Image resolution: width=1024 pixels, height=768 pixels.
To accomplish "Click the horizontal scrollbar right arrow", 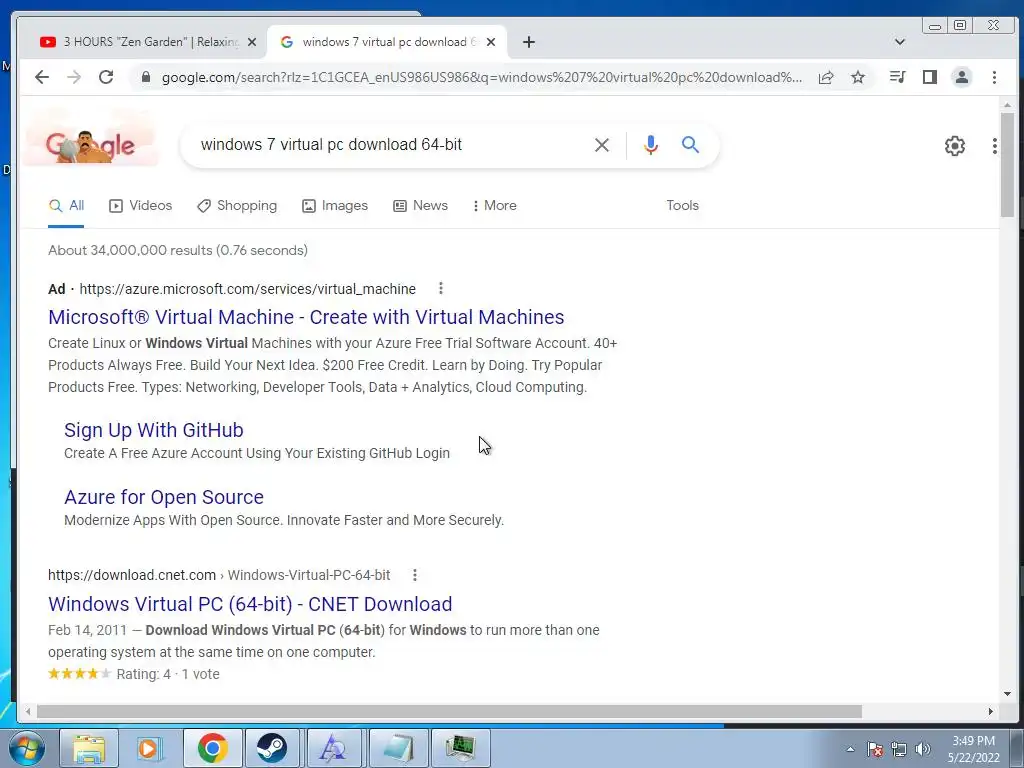I will click(x=991, y=711).
